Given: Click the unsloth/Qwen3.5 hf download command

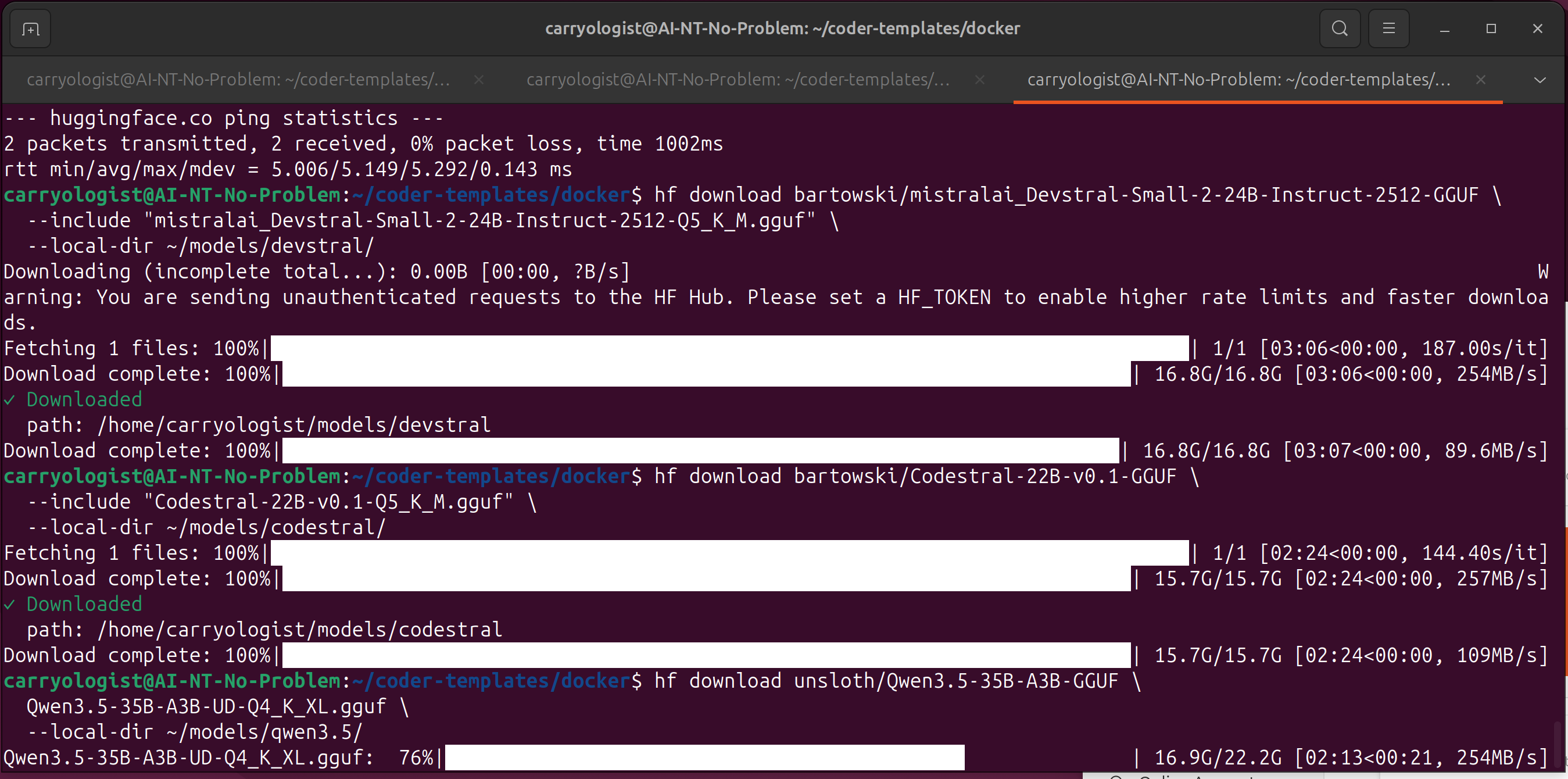Looking at the screenshot, I should [x=897, y=680].
